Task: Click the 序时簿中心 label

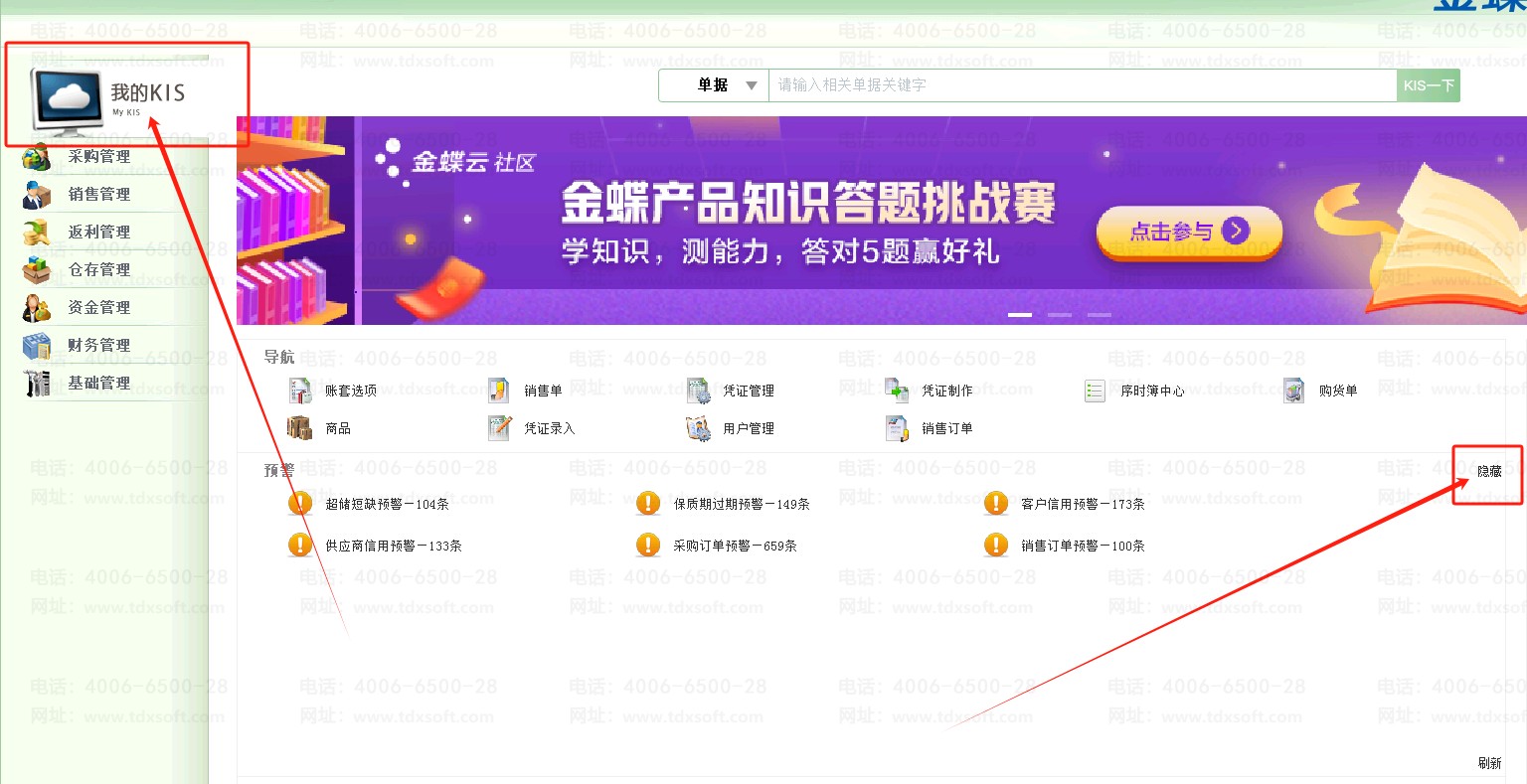Action: click(x=1153, y=392)
